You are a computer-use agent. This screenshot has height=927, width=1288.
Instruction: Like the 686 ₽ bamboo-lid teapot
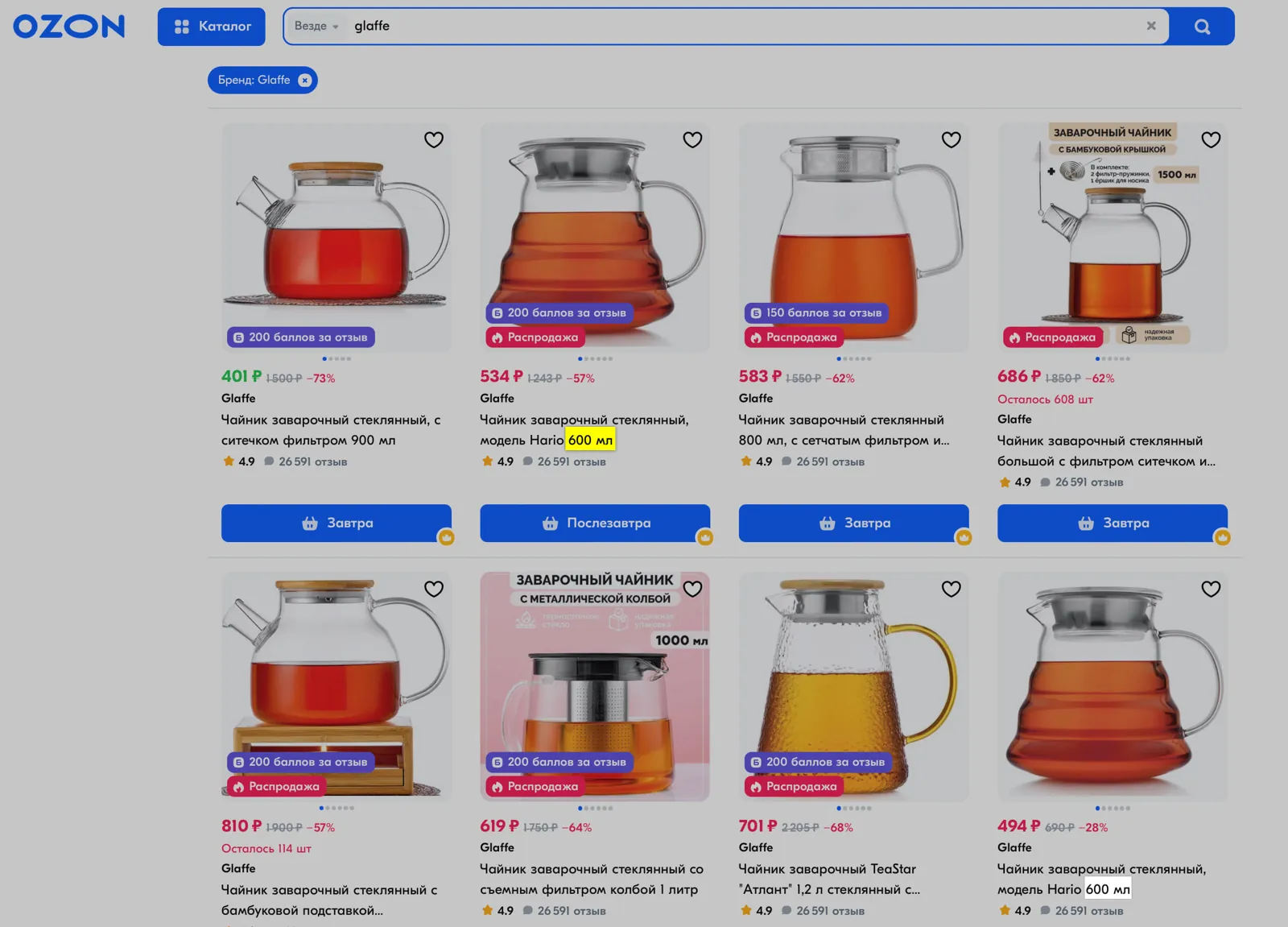(1211, 139)
